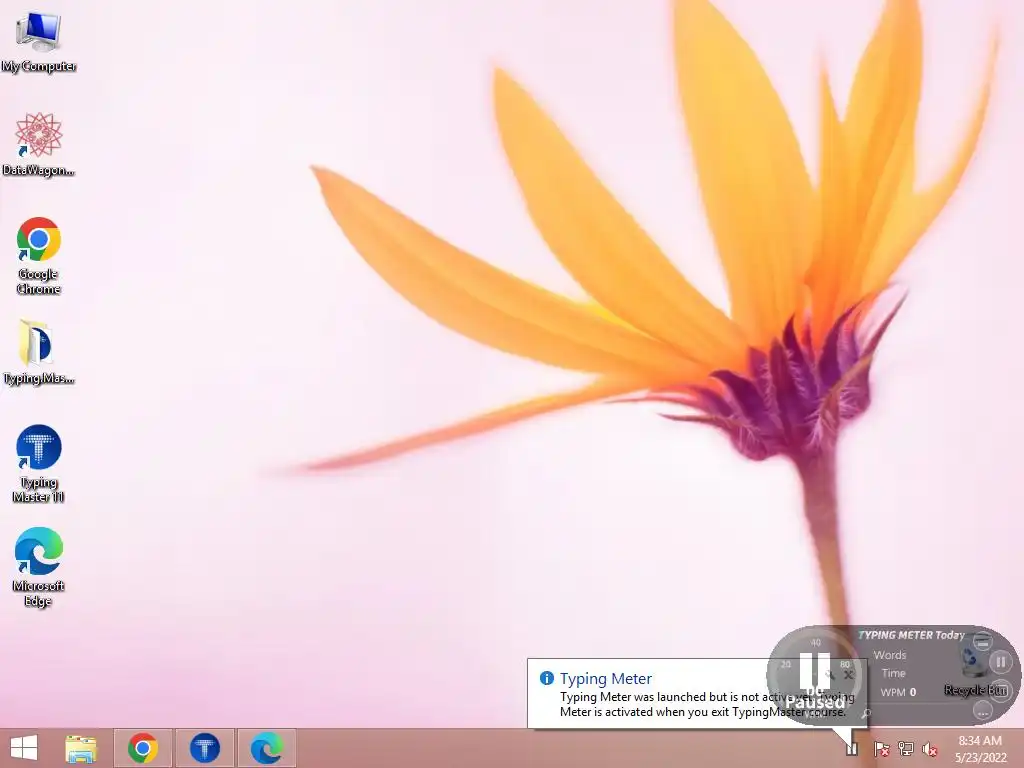
Task: Click the Time label in Typing Meter
Action: tap(893, 673)
